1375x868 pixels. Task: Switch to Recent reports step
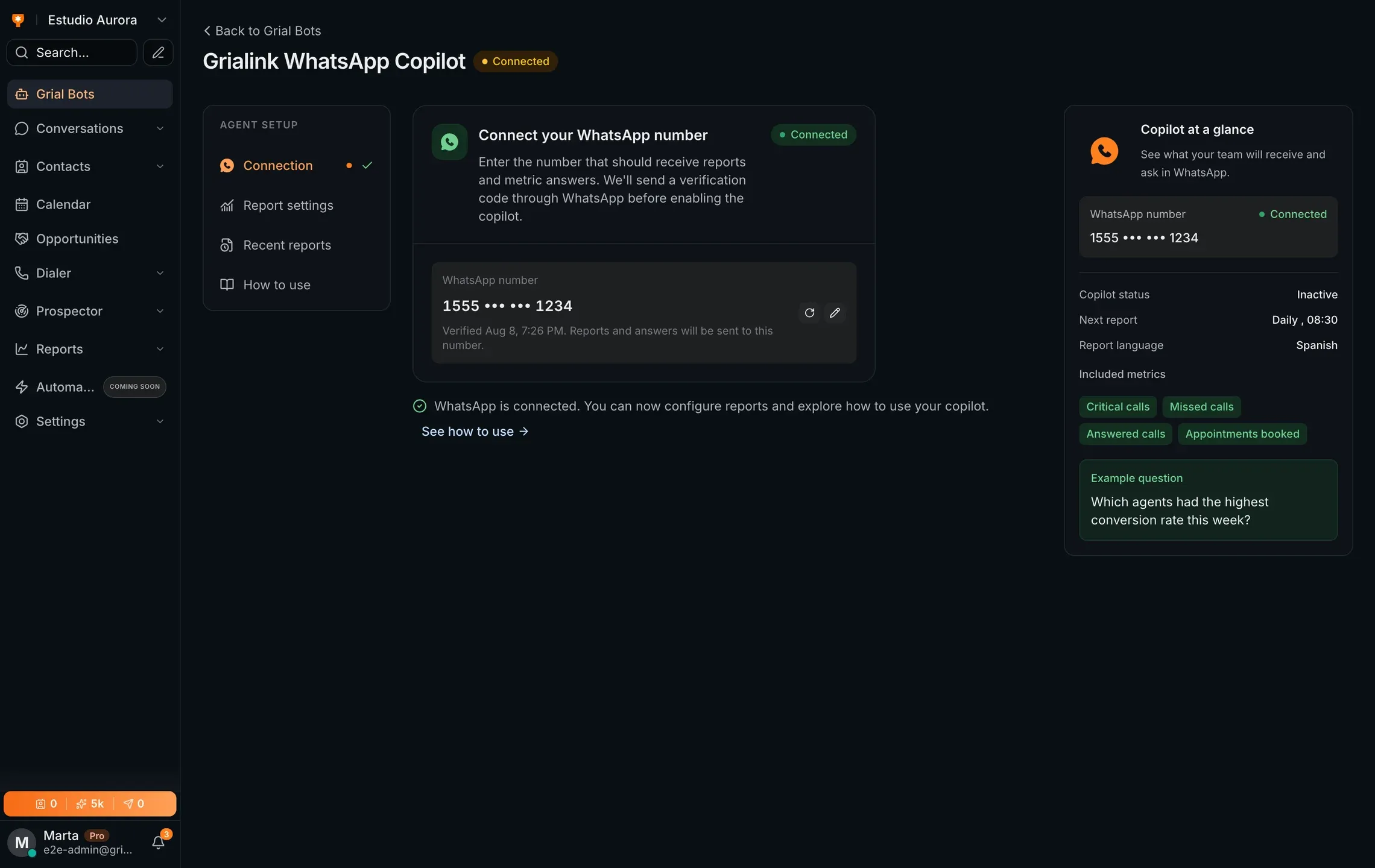coord(296,245)
